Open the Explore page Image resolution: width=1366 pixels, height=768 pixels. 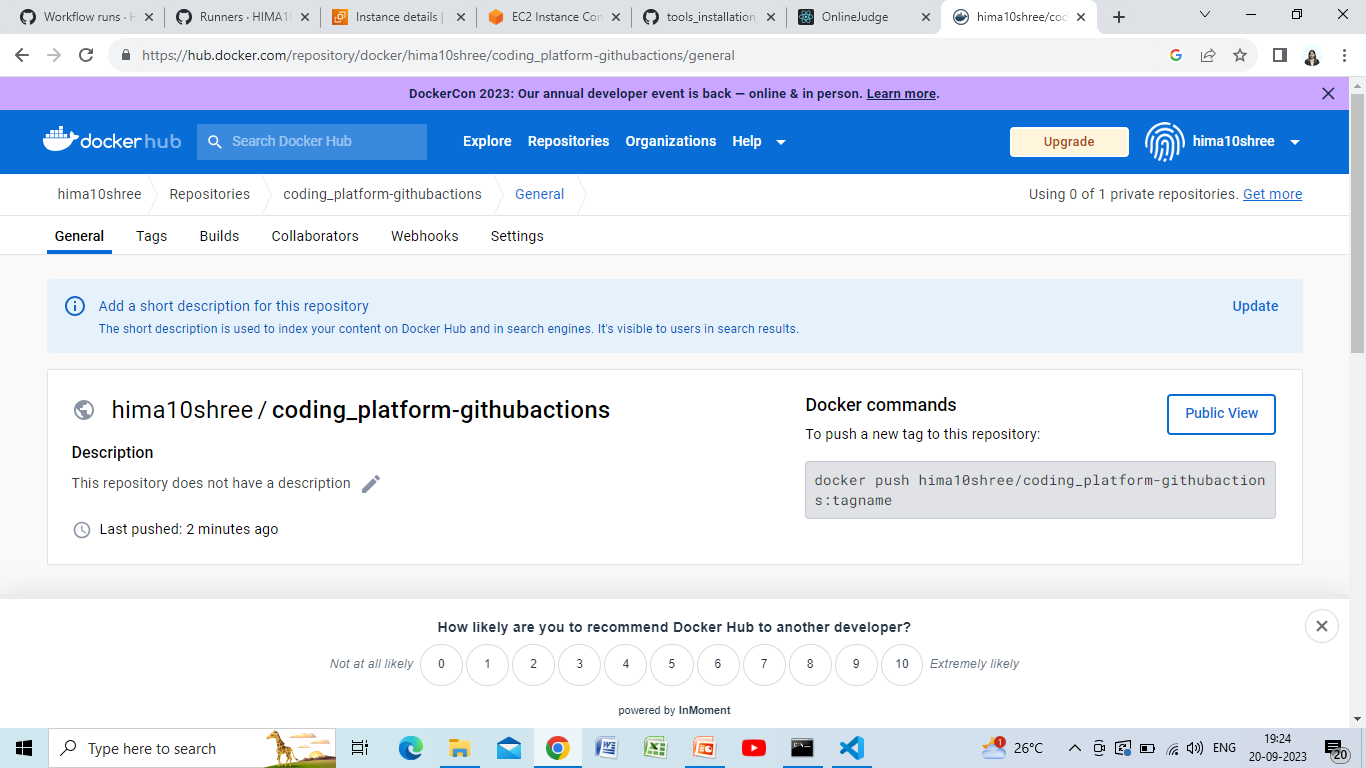coord(487,141)
